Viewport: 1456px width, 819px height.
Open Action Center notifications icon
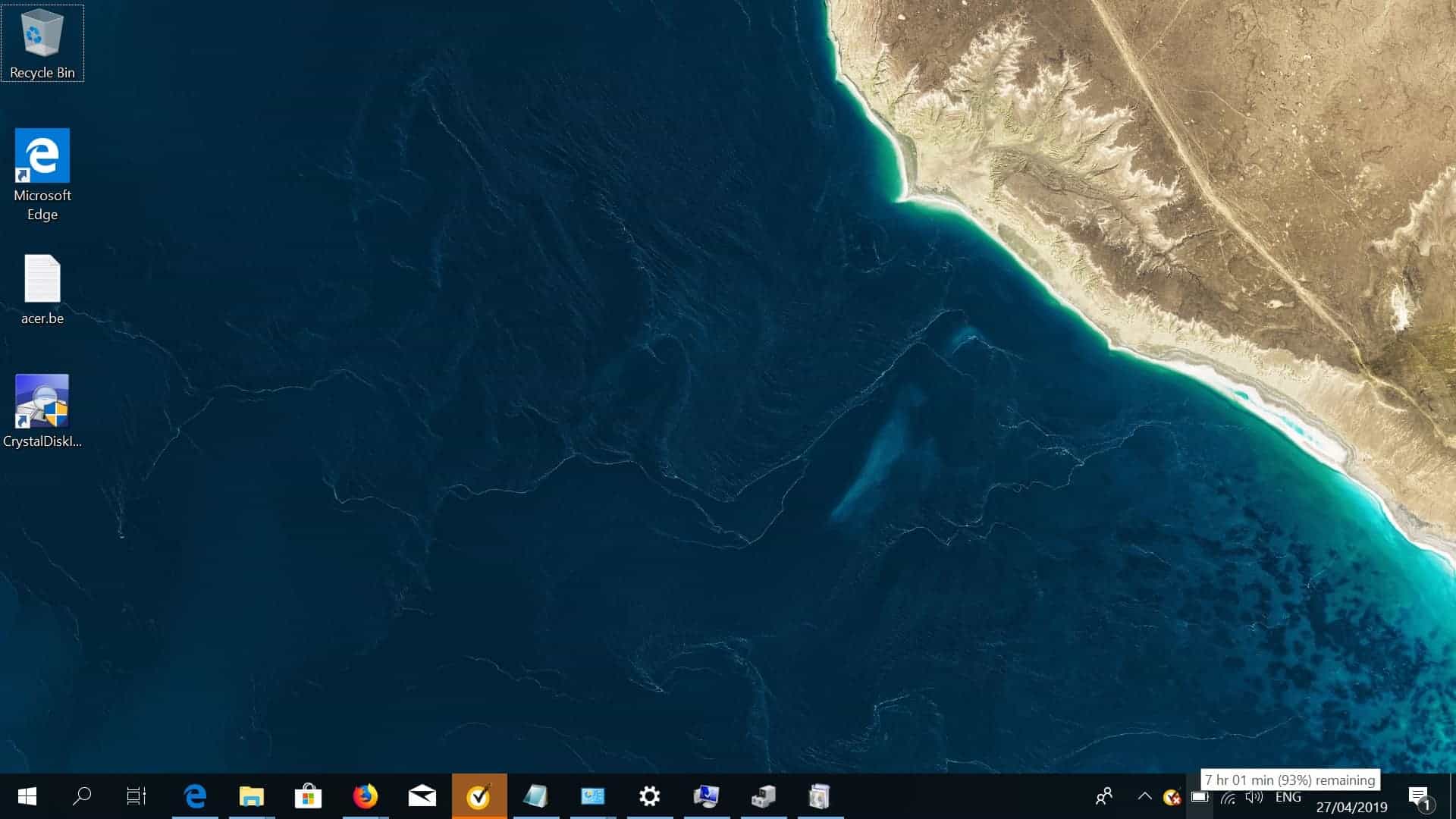point(1419,797)
